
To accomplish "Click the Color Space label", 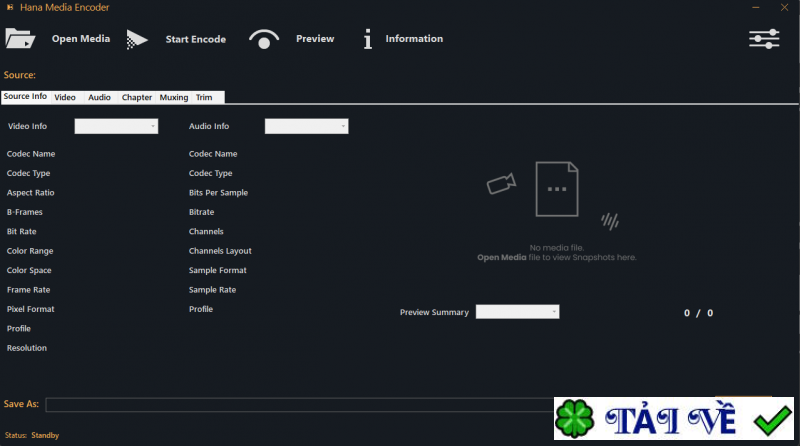I will 29,270.
